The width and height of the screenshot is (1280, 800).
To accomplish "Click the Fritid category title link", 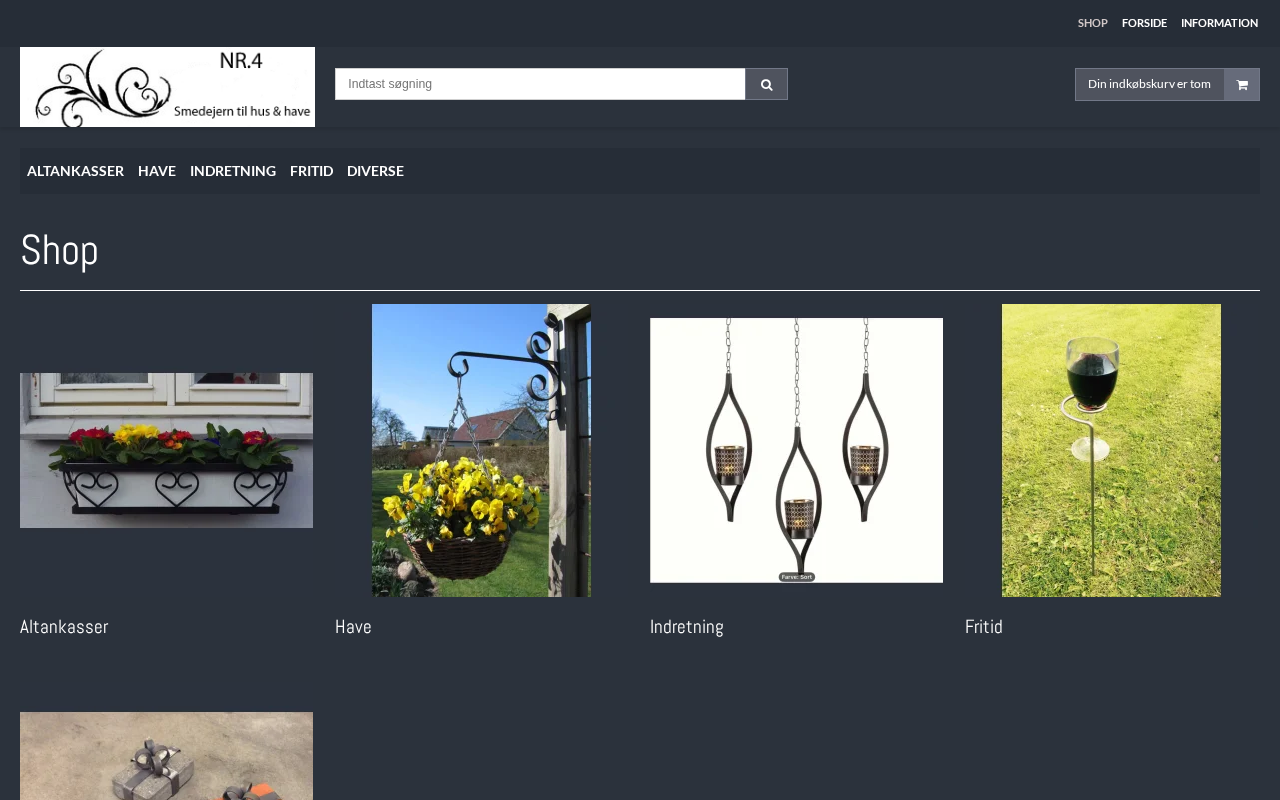I will tap(983, 627).
